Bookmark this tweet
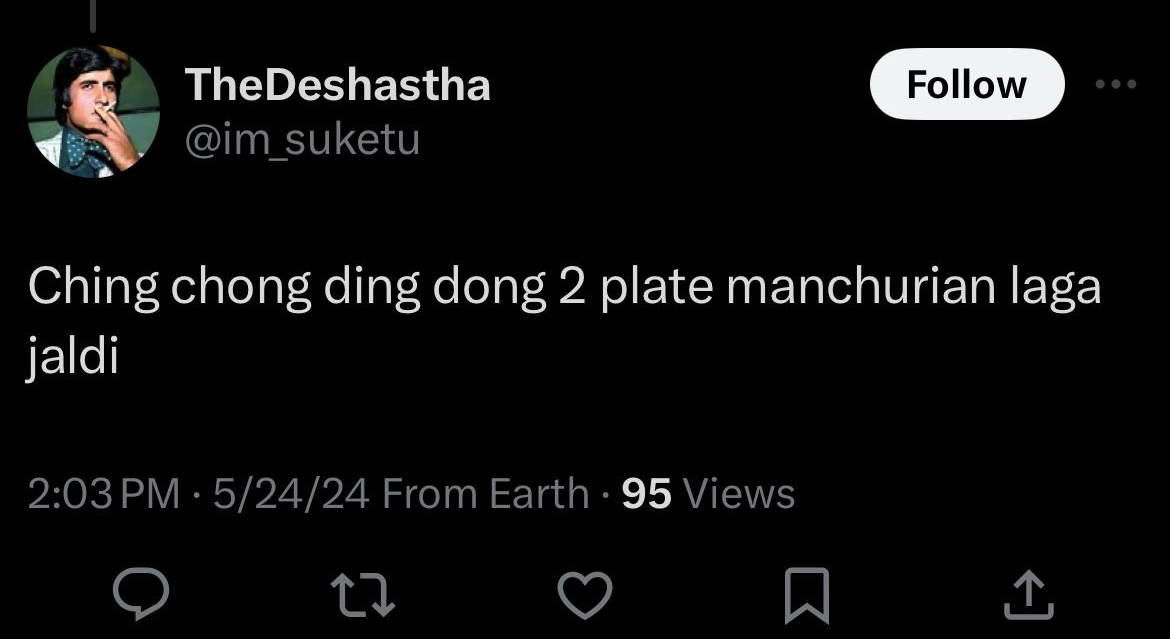Image resolution: width=1170 pixels, height=639 pixels. point(805,594)
